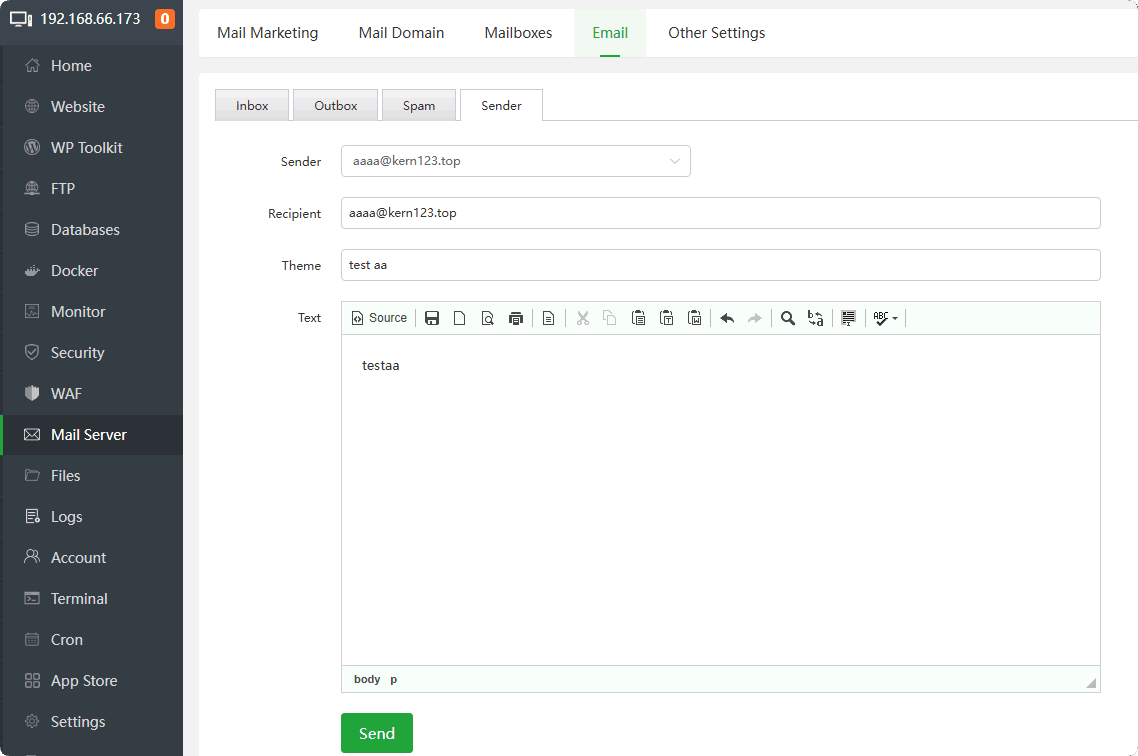Image resolution: width=1138 pixels, height=756 pixels.
Task: Click the Find magnifier icon
Action: coord(788,318)
